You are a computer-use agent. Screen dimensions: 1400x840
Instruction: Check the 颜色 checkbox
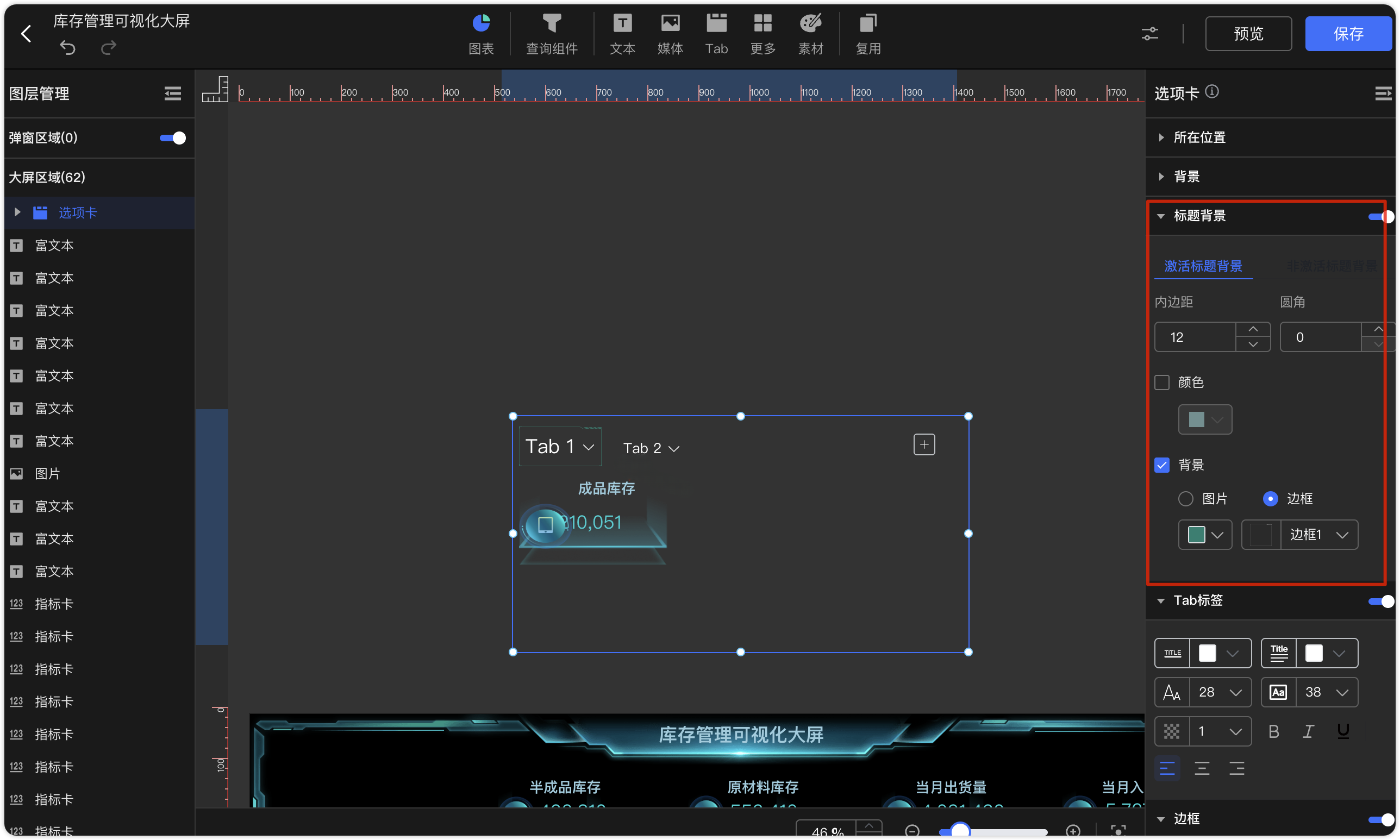click(x=1161, y=383)
